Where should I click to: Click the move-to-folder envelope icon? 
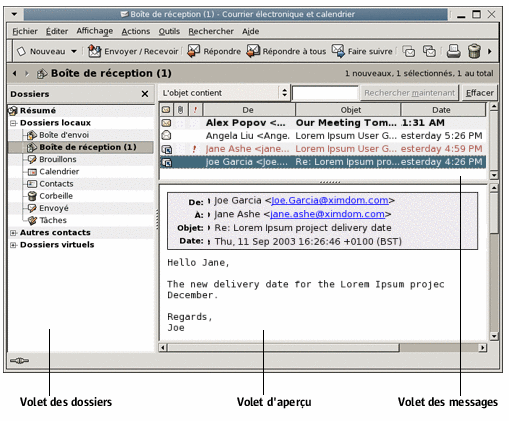tap(409, 51)
